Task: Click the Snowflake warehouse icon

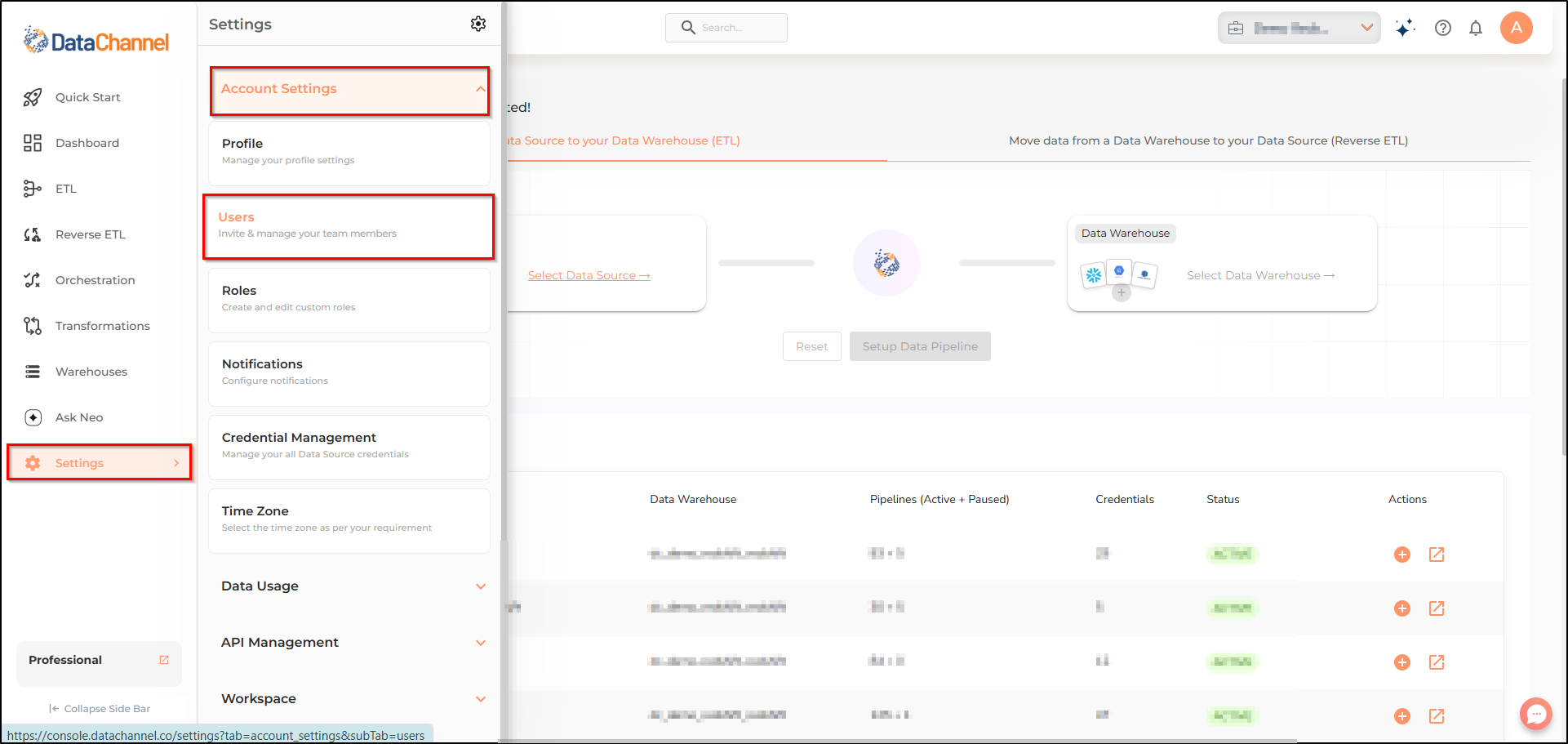Action: click(x=1094, y=275)
